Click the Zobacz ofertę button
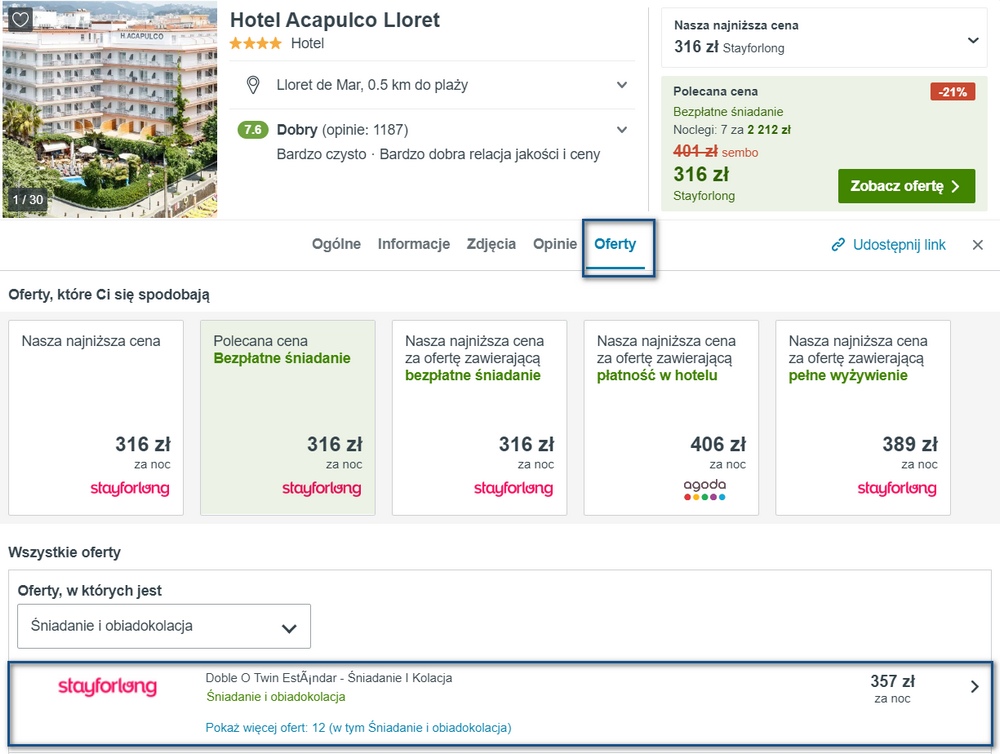 pyautogui.click(x=906, y=186)
